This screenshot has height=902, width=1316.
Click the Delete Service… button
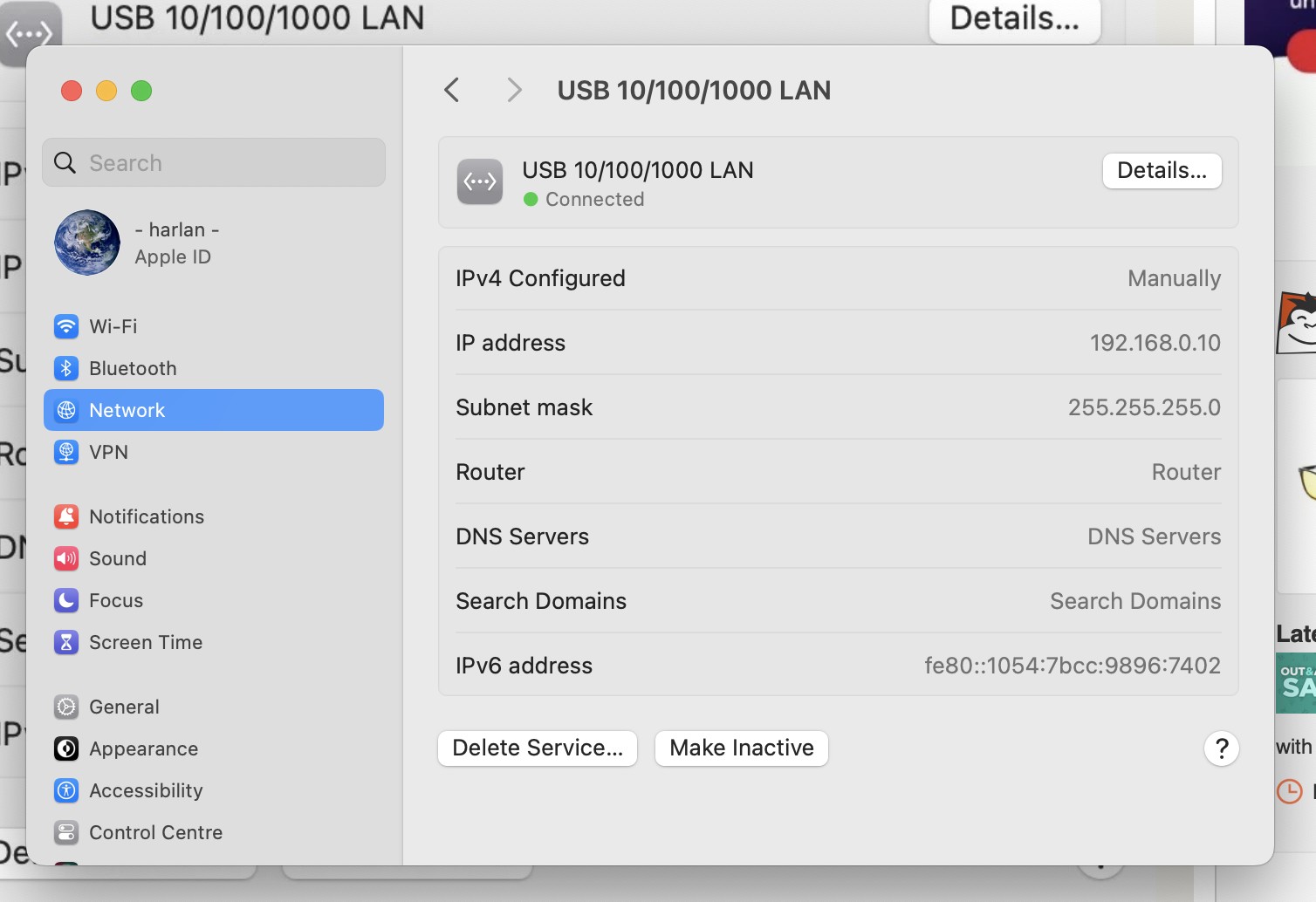point(538,748)
